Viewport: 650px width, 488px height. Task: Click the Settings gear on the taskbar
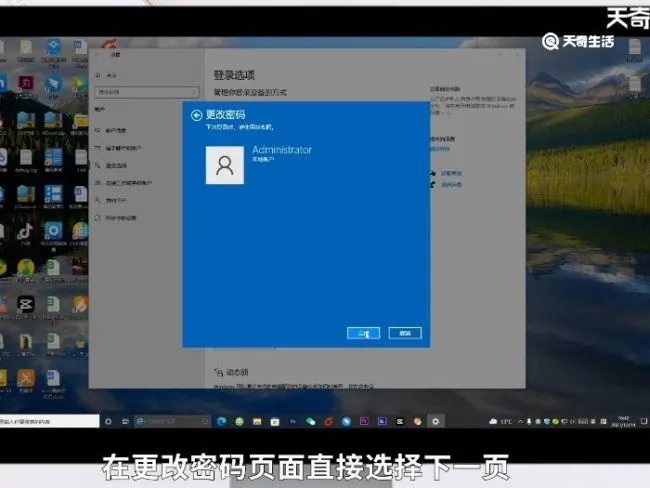[435, 421]
